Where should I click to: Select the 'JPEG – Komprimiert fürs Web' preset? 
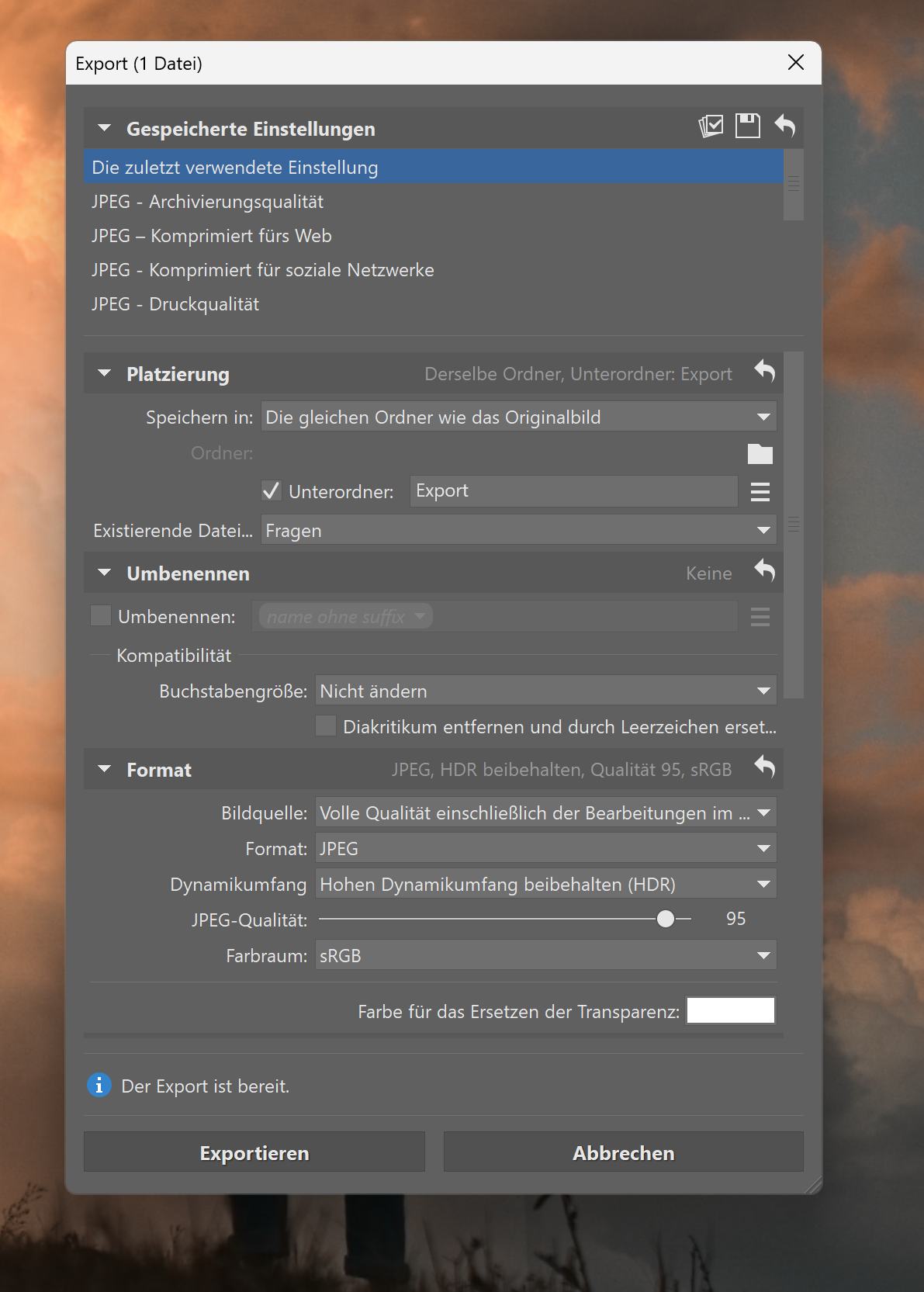(434, 235)
